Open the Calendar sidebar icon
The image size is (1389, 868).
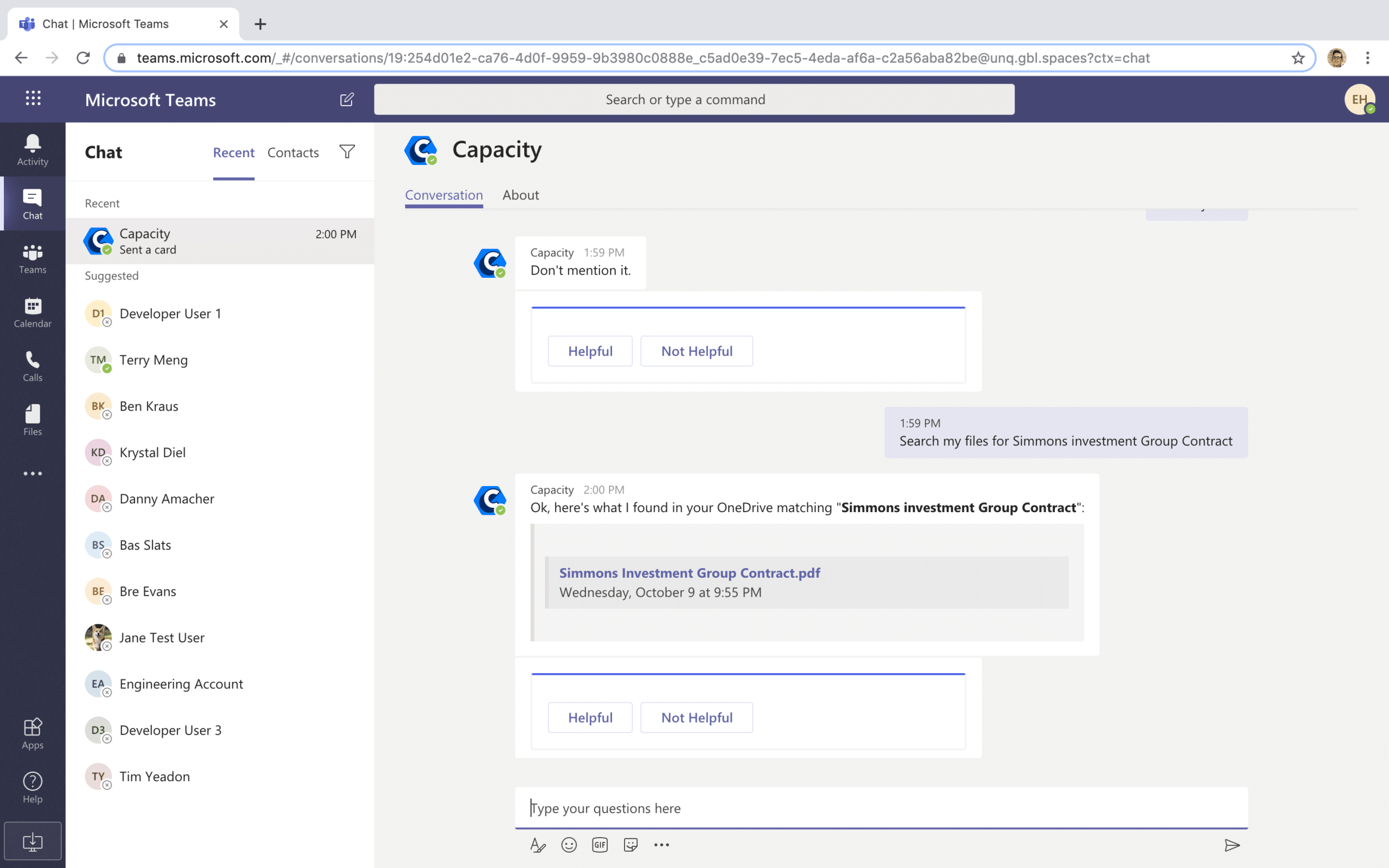point(32,312)
